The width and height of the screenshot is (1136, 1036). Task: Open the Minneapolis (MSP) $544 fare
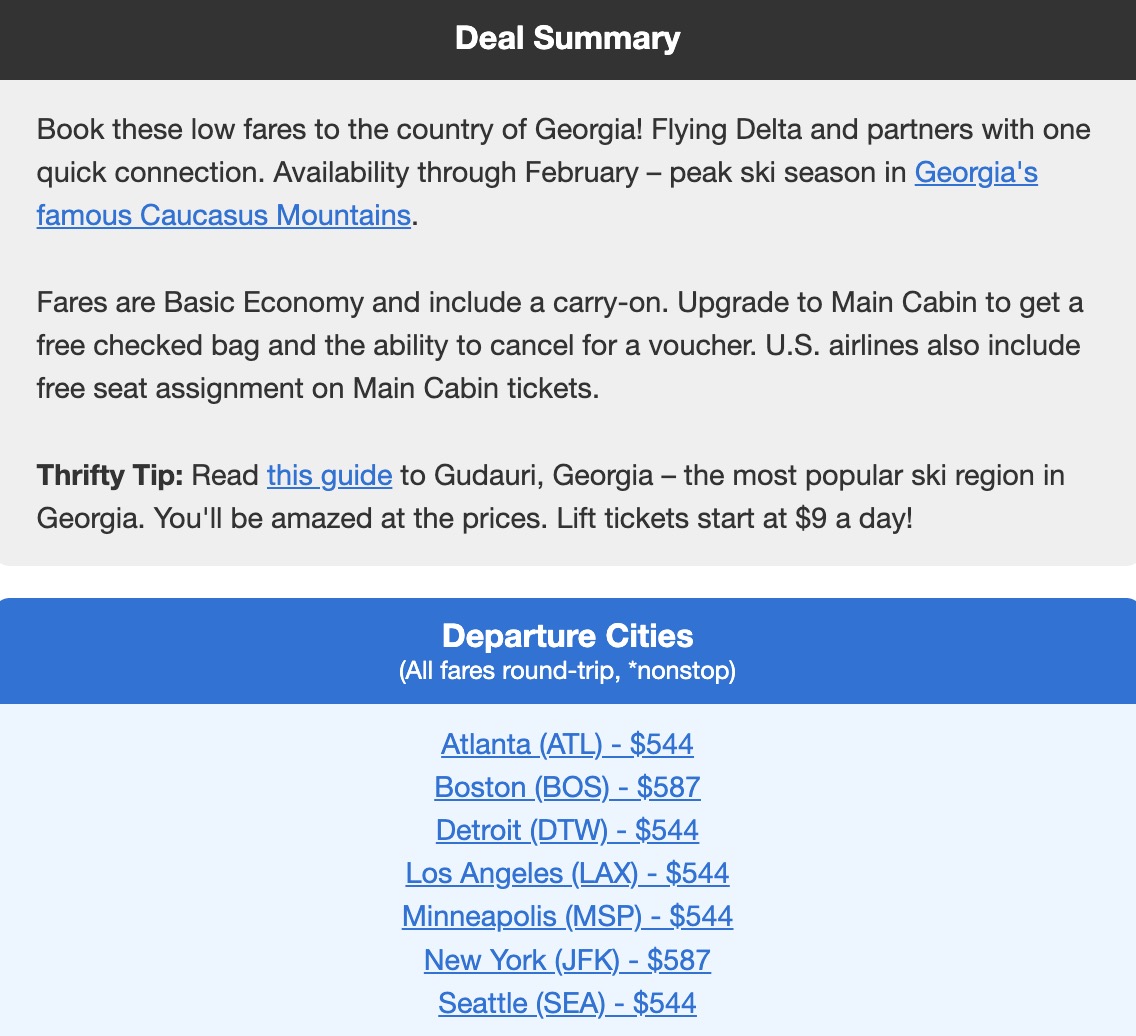(x=567, y=917)
